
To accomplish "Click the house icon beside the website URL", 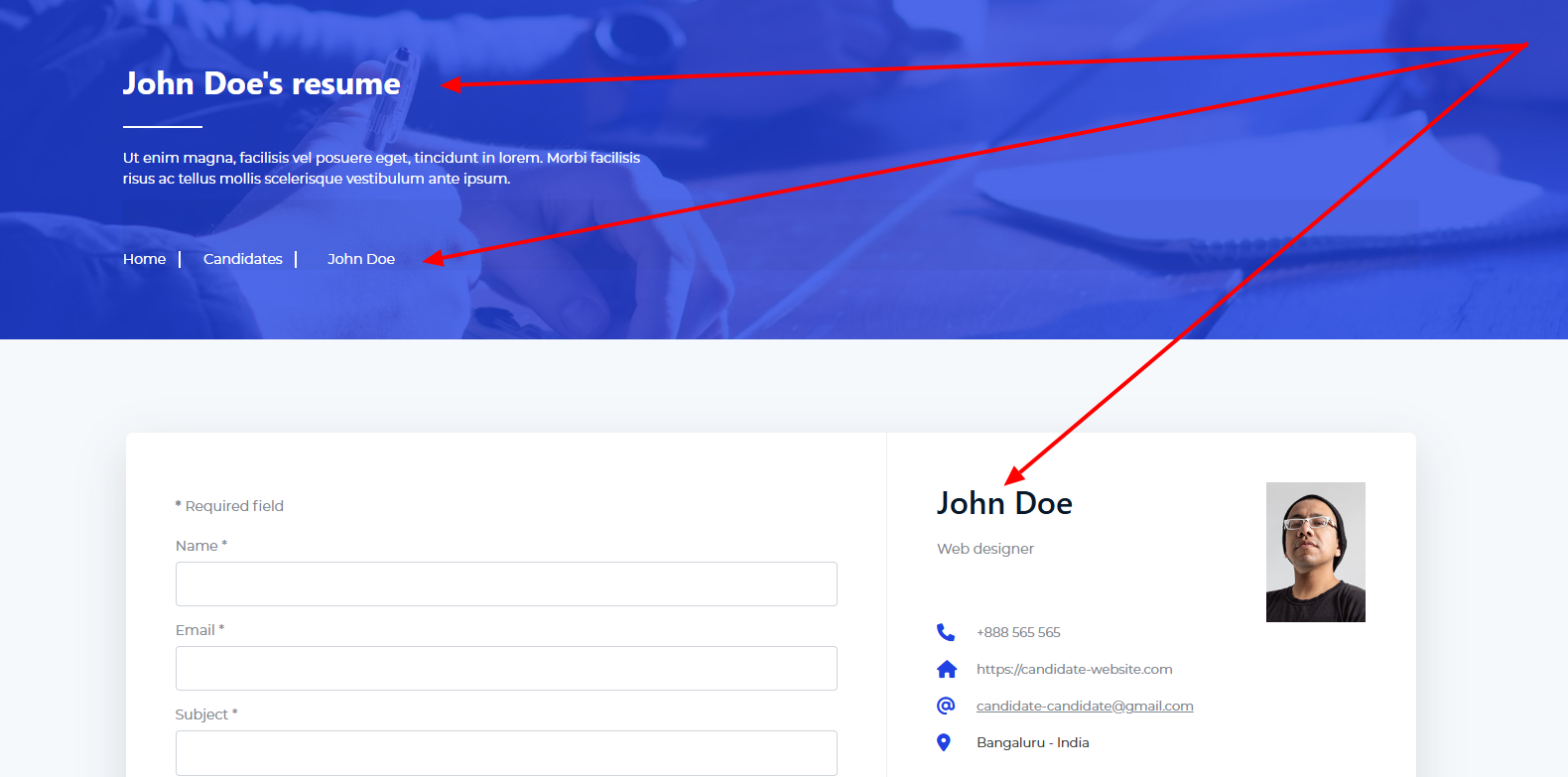I will tap(947, 669).
